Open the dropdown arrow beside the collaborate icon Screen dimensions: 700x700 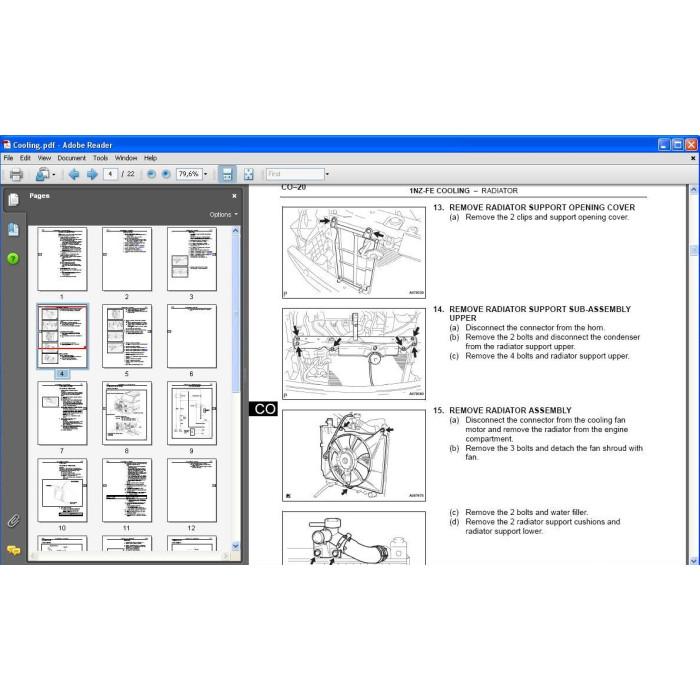pos(54,175)
